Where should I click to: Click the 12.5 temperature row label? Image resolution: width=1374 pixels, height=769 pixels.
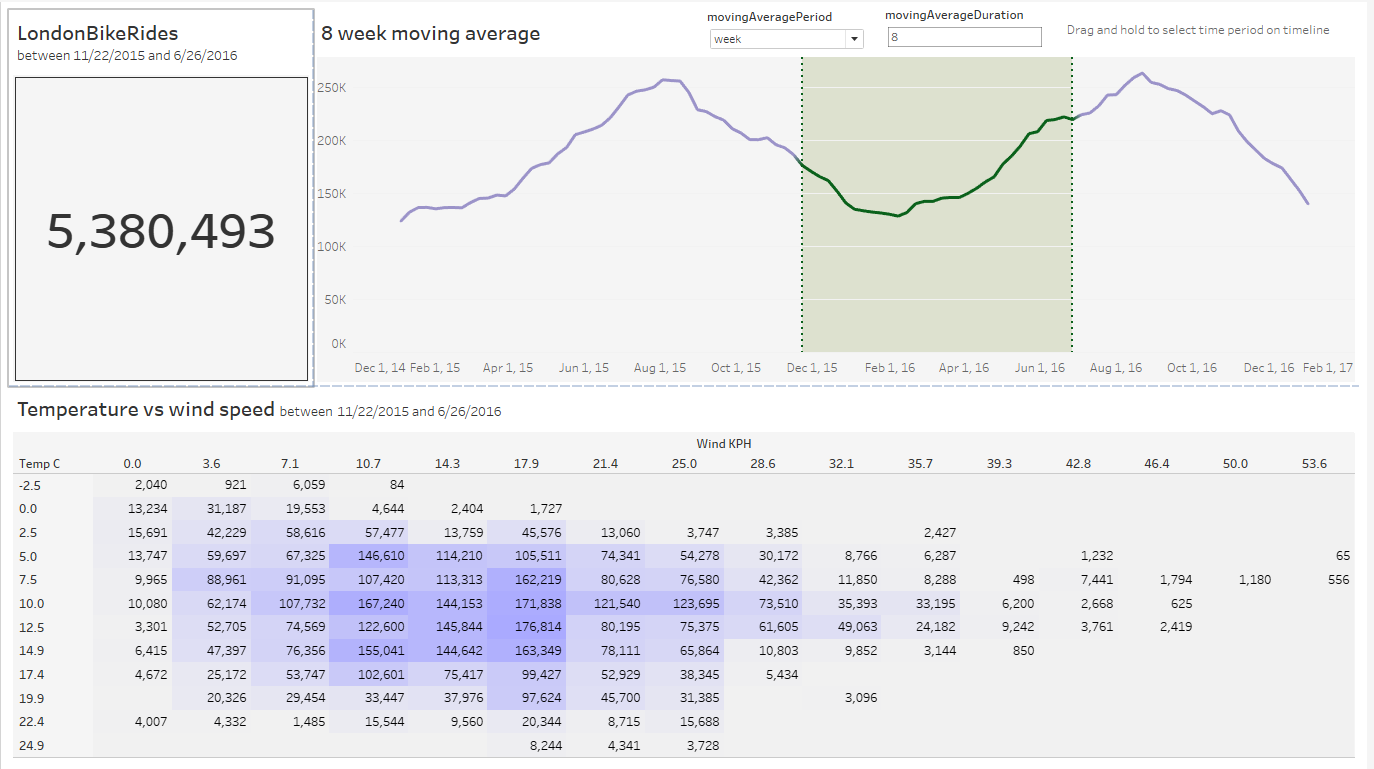(x=31, y=627)
